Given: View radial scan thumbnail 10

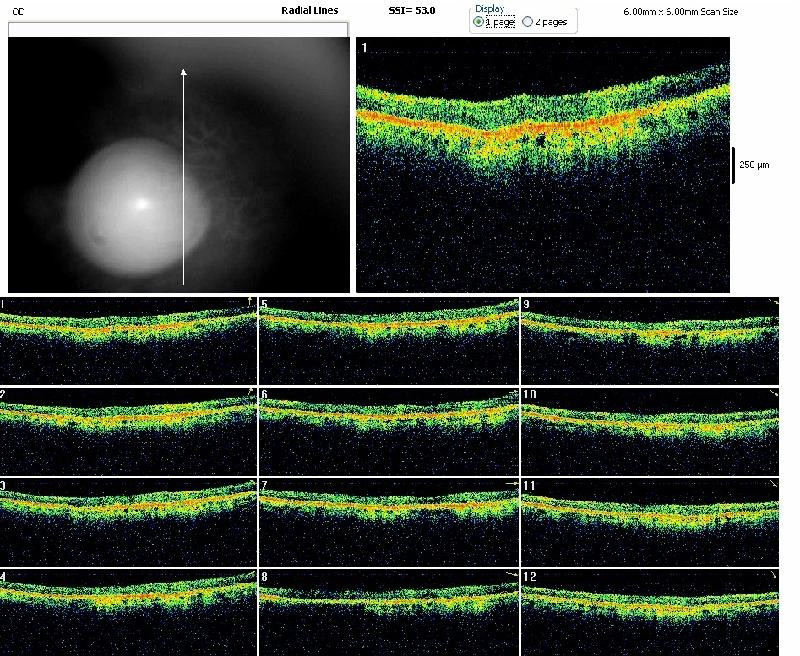Looking at the screenshot, I should pos(649,431).
